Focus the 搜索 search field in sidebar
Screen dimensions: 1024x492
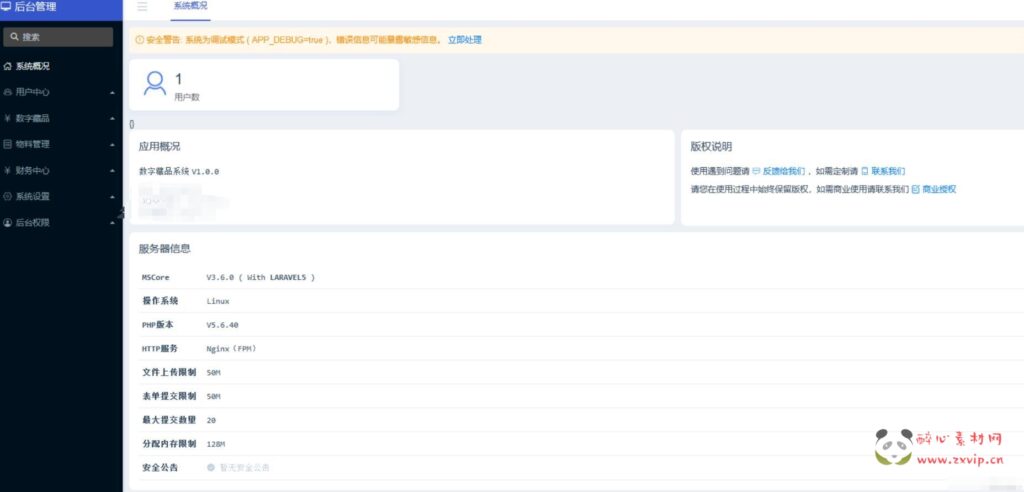tap(57, 37)
